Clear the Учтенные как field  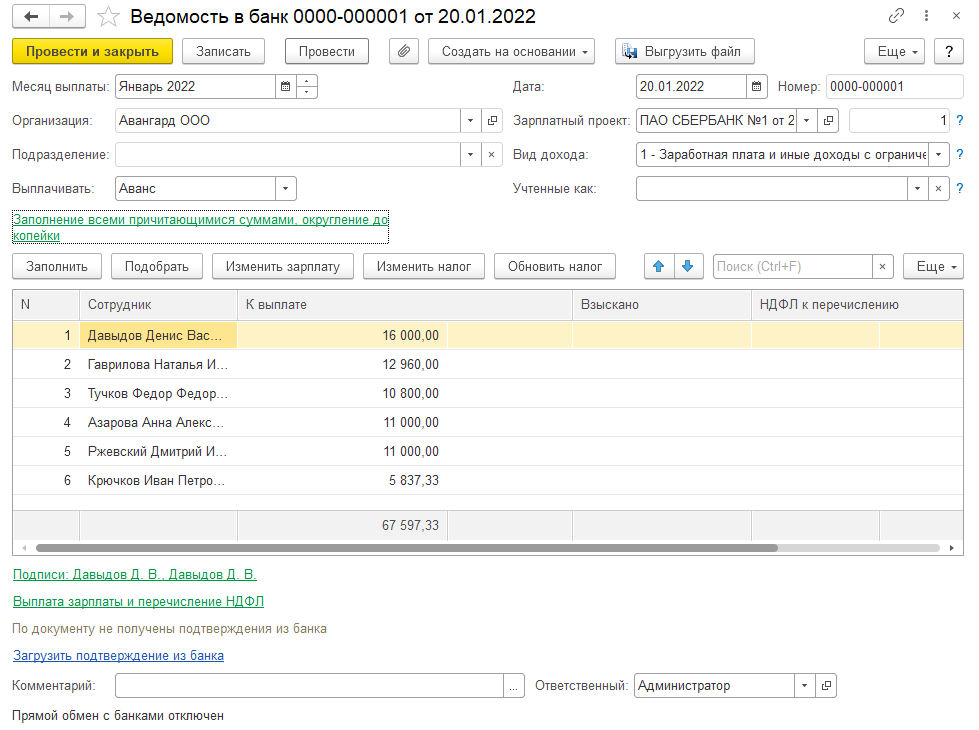click(x=938, y=189)
